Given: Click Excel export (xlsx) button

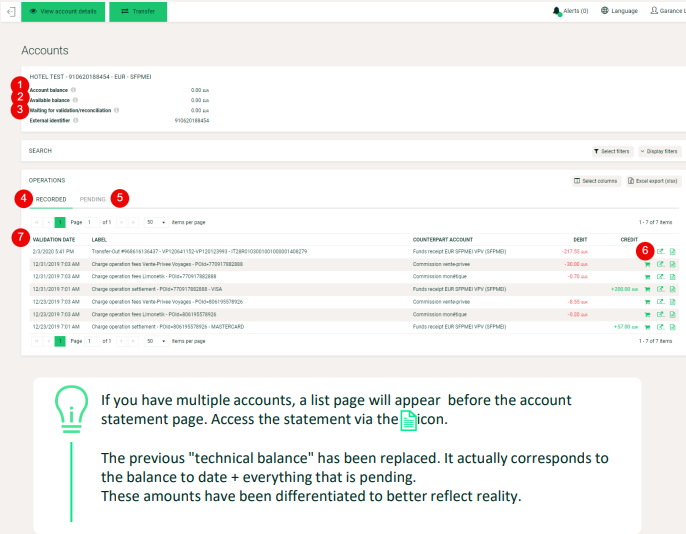Looking at the screenshot, I should pos(653,181).
